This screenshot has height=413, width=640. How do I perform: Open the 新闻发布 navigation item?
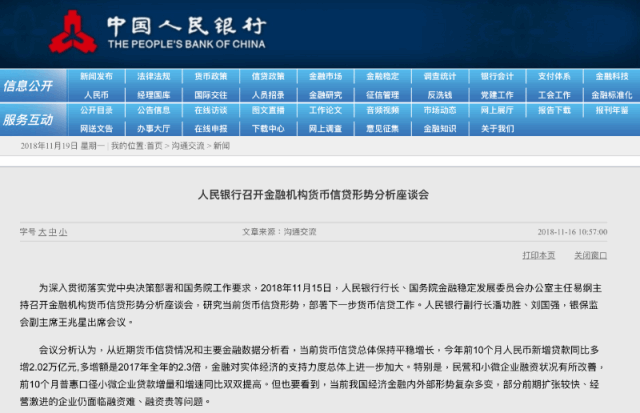coord(97,76)
